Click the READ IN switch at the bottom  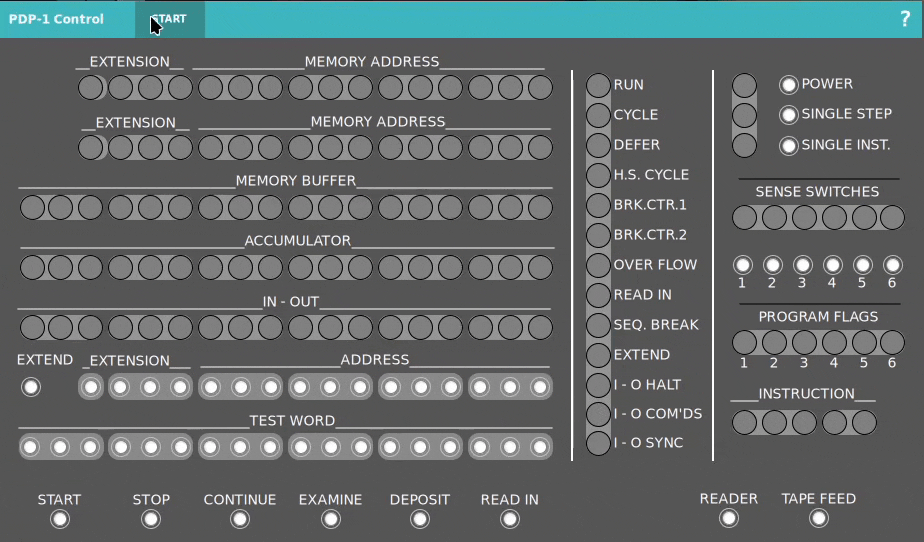pyautogui.click(x=510, y=519)
